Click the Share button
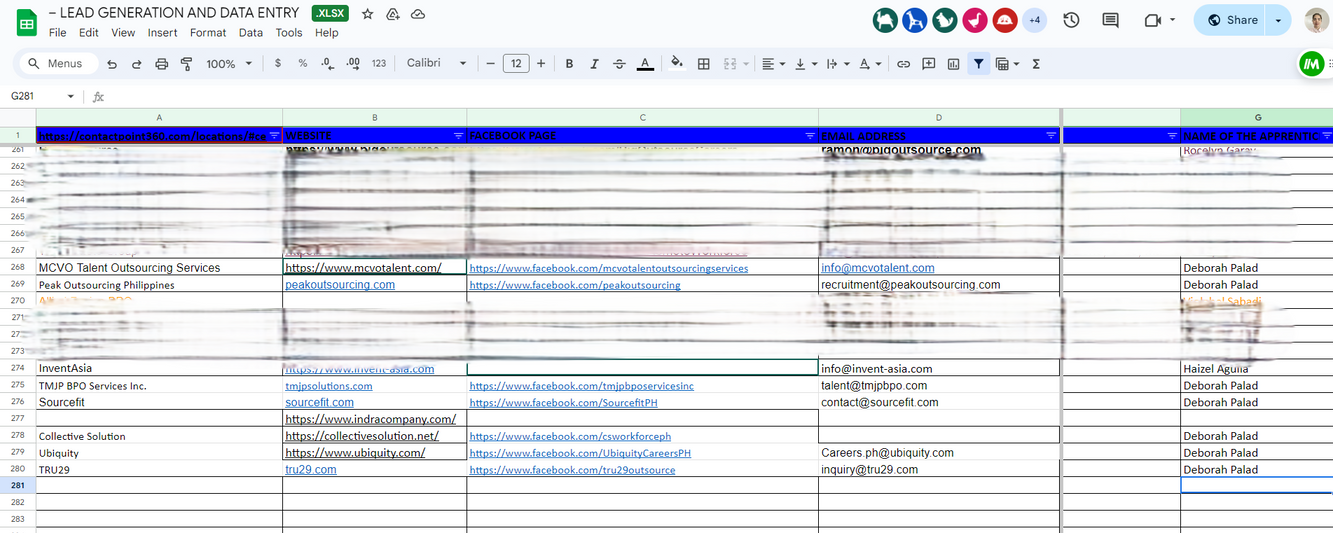1333x533 pixels. coord(1231,20)
